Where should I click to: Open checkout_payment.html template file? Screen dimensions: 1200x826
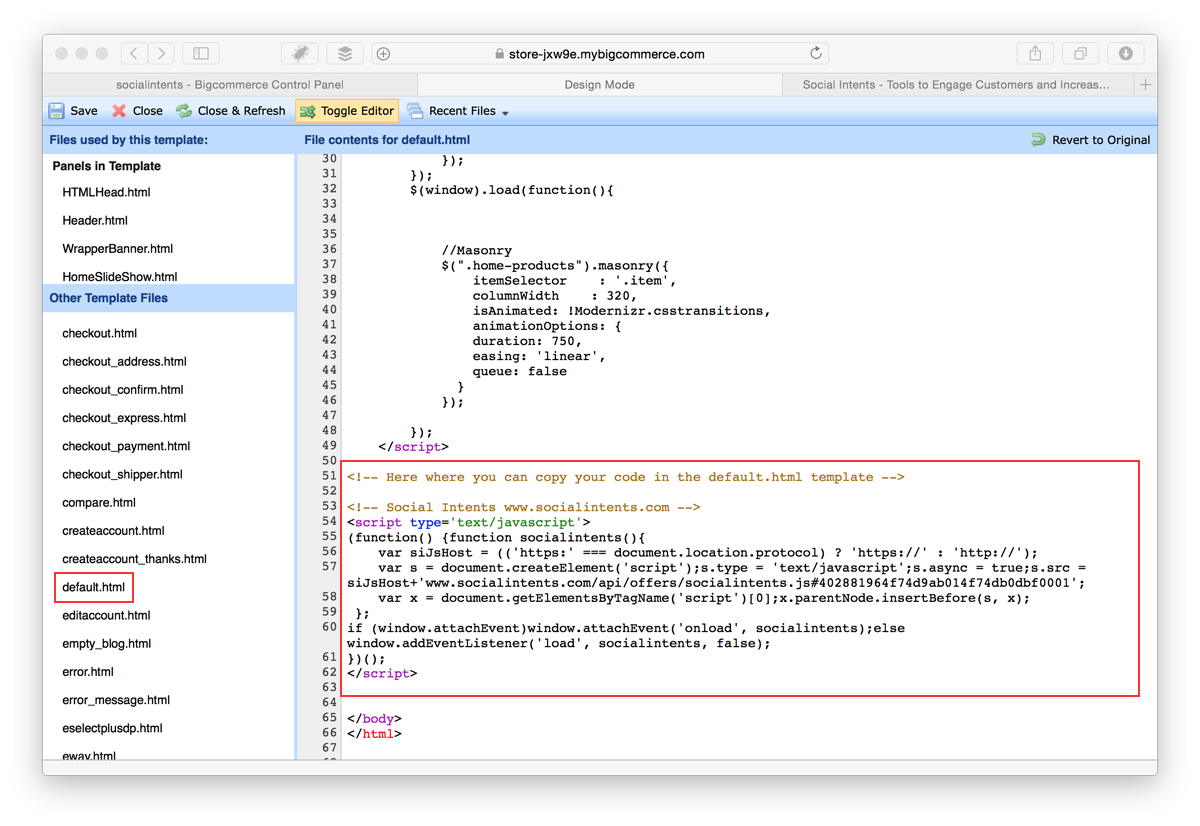coord(126,446)
